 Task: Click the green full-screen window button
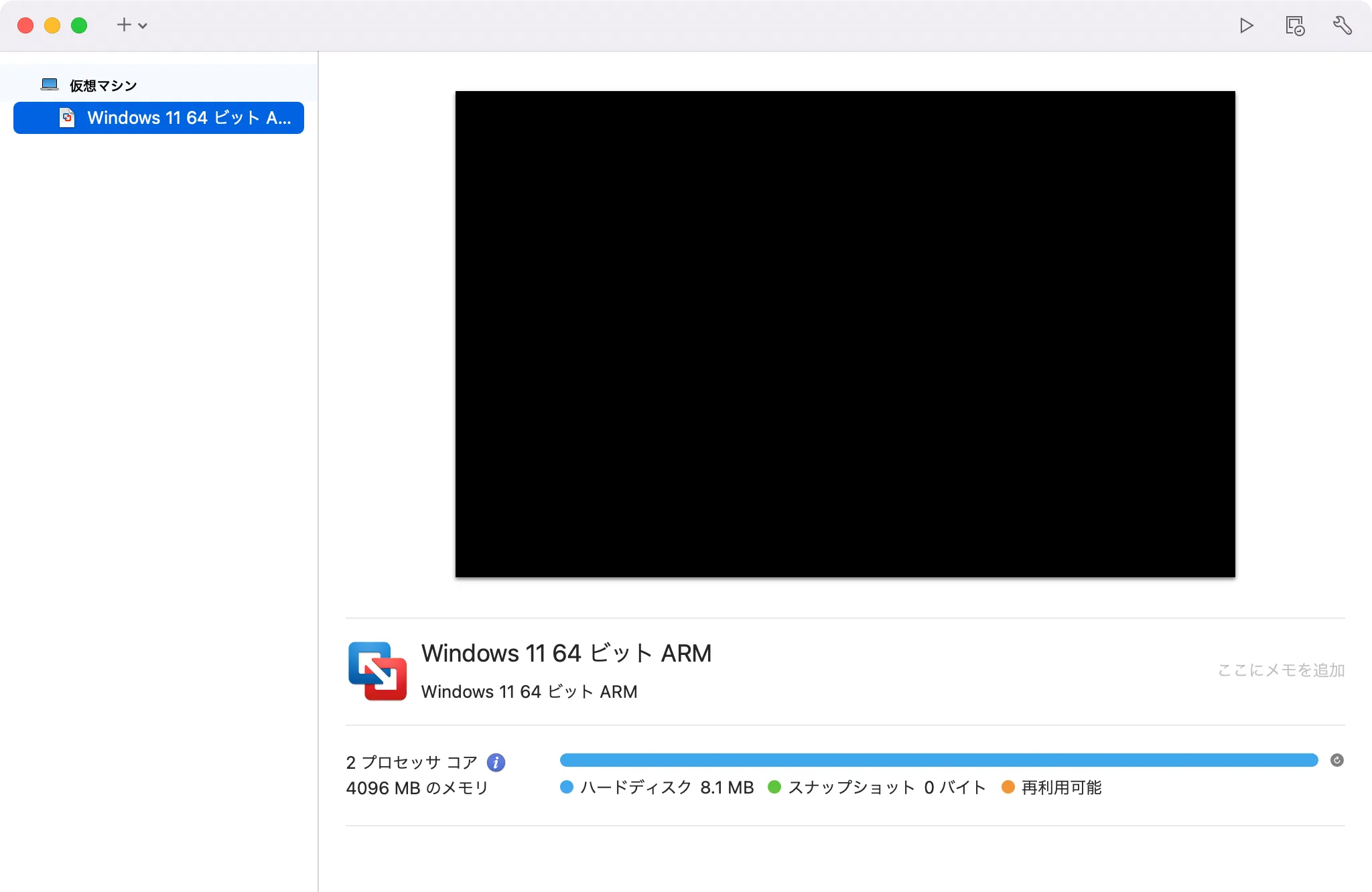pyautogui.click(x=79, y=25)
